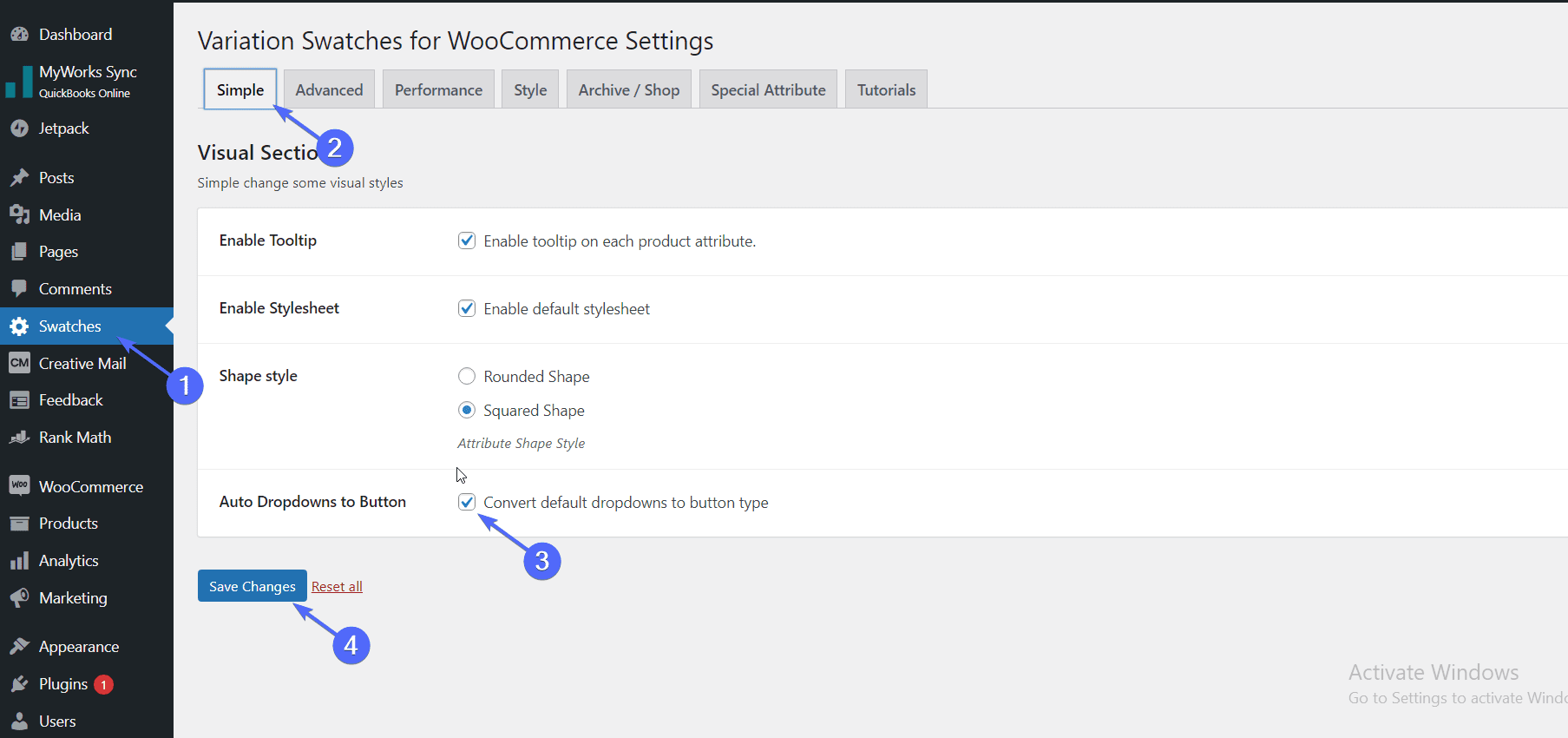Click the 'Squared Shape' label text

pyautogui.click(x=534, y=411)
